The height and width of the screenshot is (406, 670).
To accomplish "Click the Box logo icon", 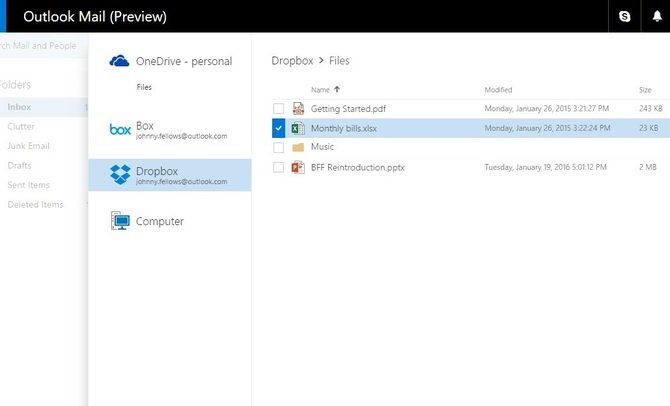I will click(120, 130).
